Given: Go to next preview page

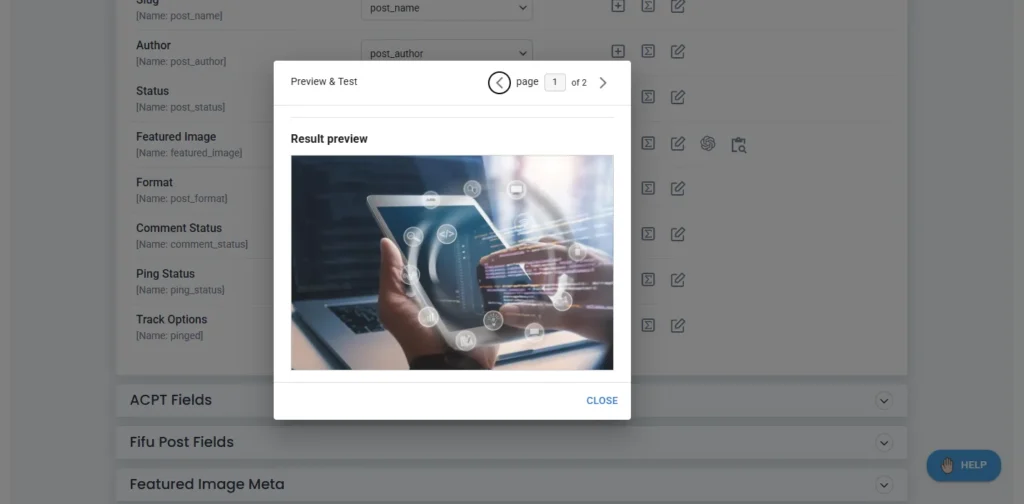Looking at the screenshot, I should click(603, 83).
